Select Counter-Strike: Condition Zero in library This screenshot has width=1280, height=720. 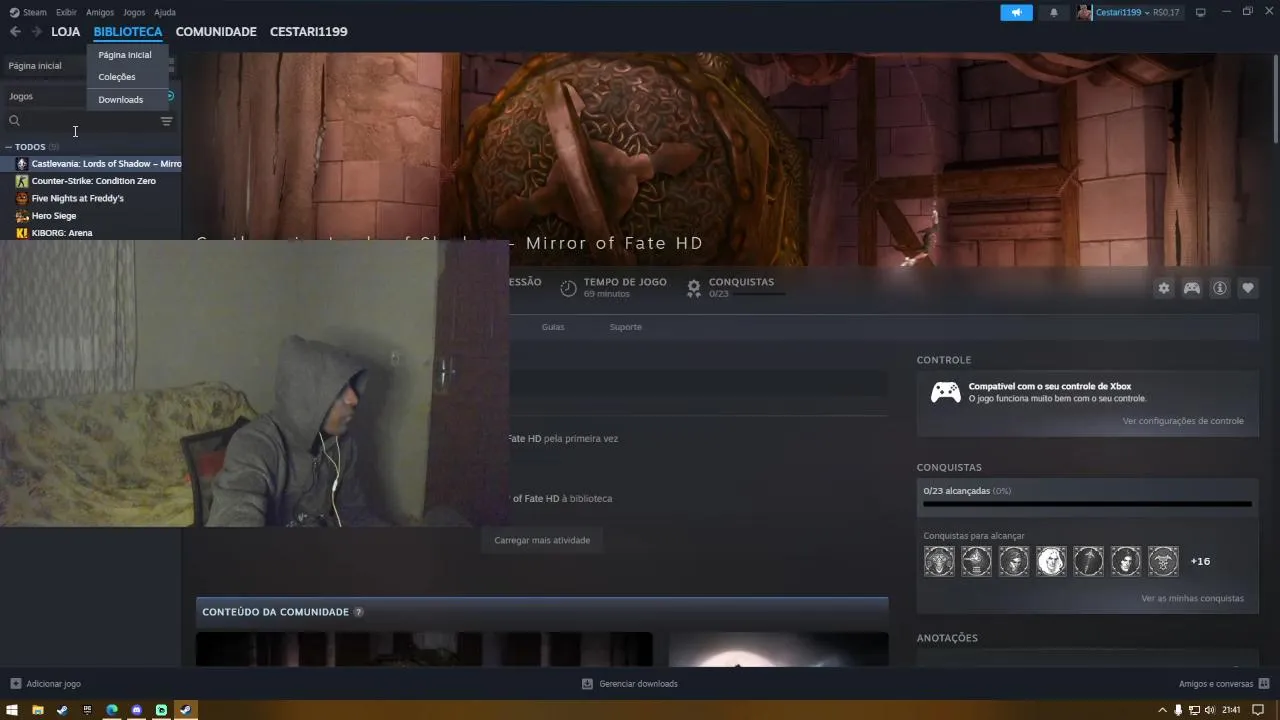point(91,181)
